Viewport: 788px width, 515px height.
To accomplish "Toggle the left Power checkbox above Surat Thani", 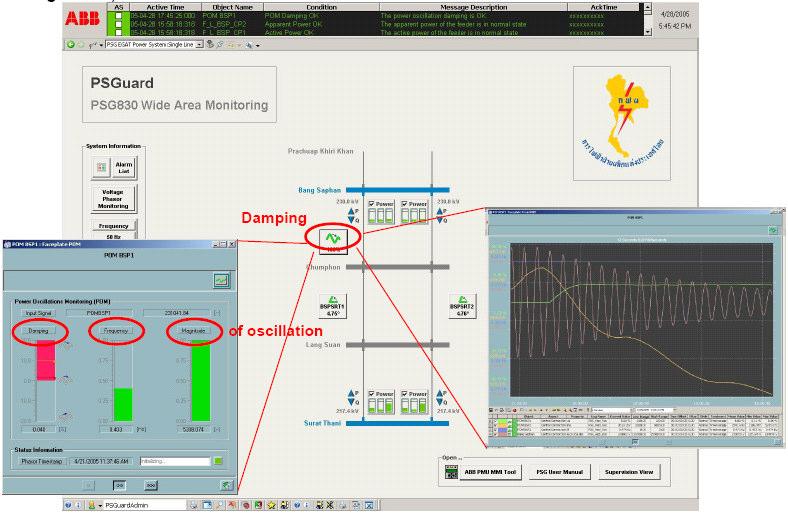I will click(372, 394).
